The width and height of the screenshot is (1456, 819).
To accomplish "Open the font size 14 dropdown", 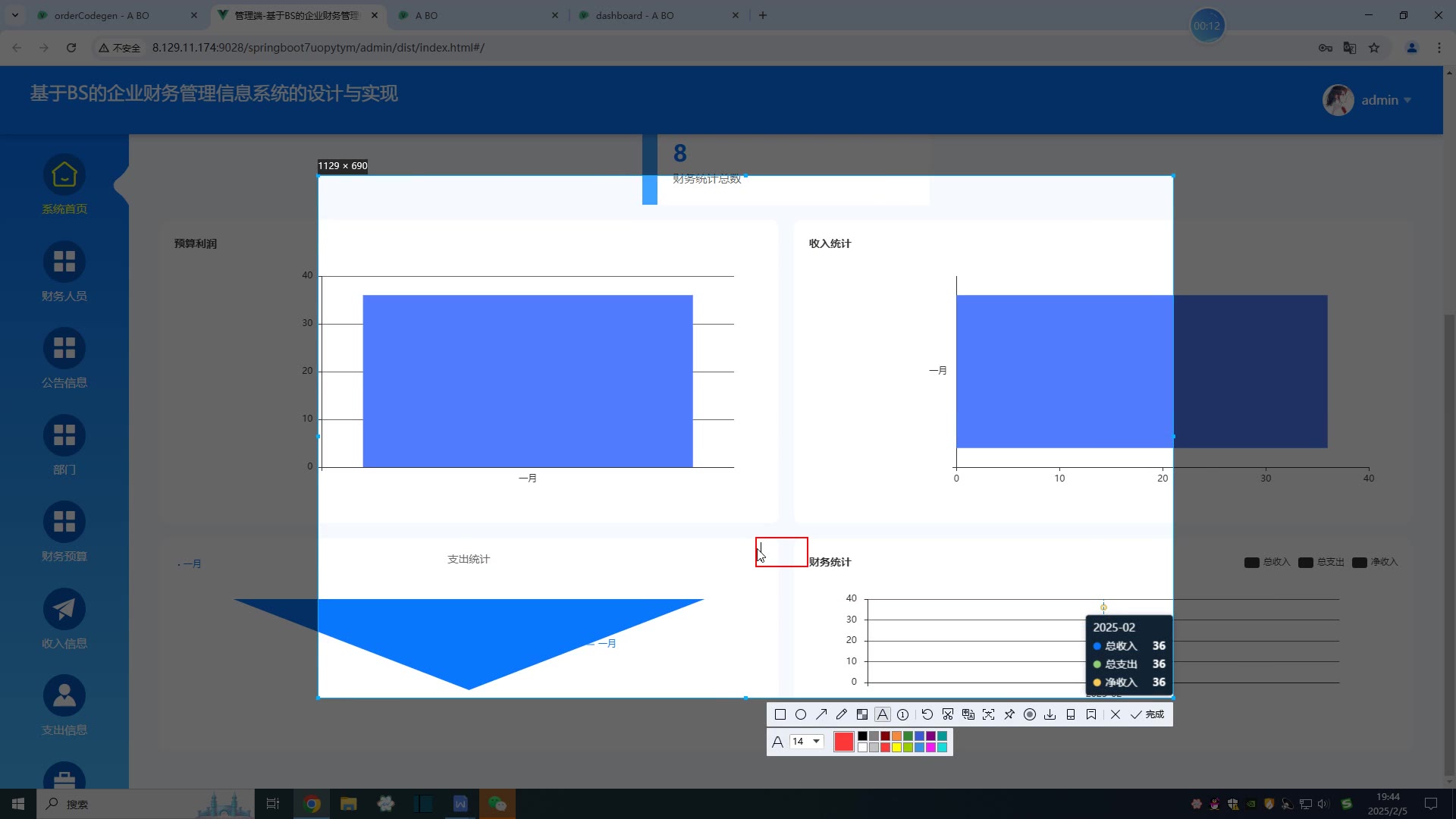I will tap(807, 742).
